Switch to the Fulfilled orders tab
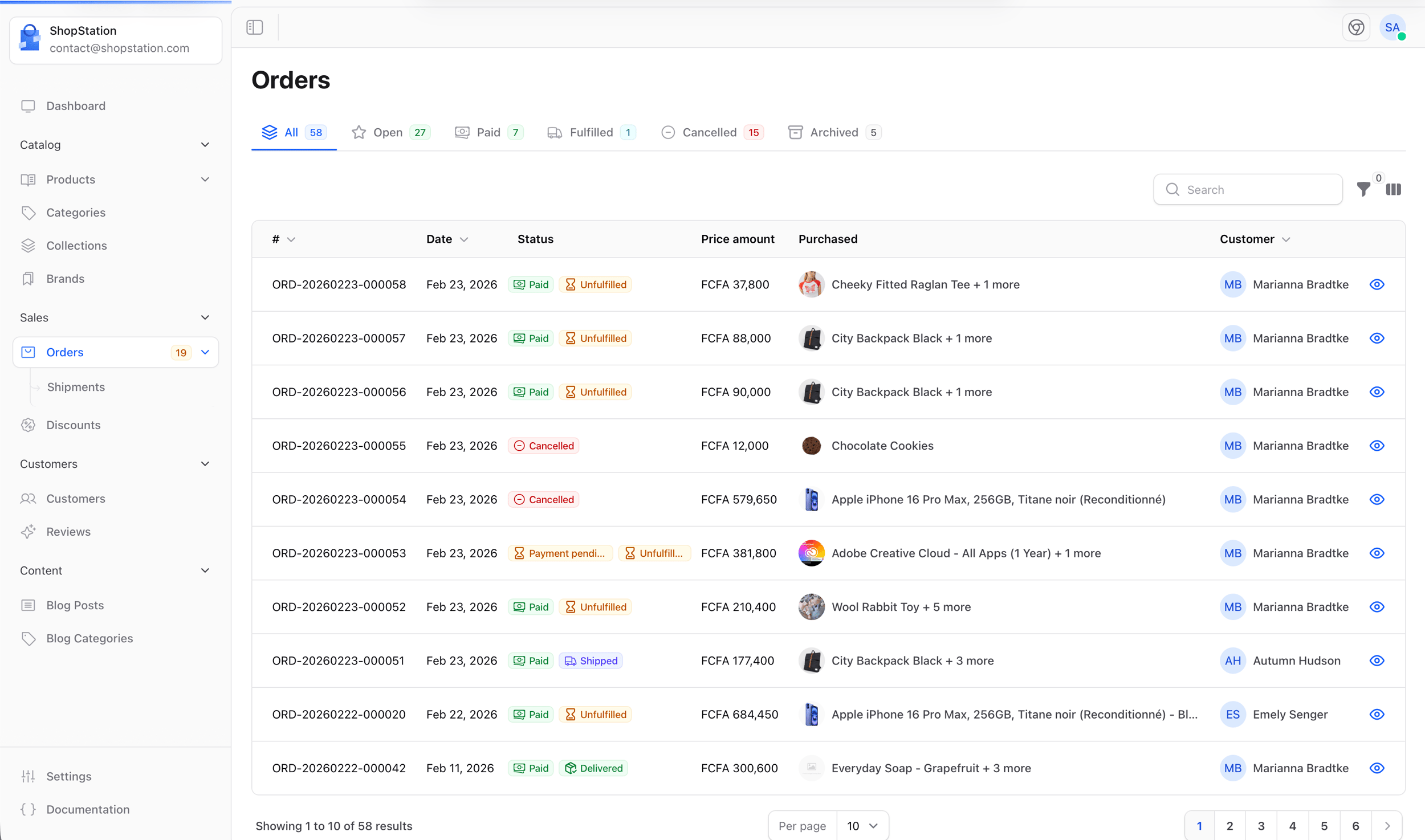1425x840 pixels. click(x=592, y=132)
